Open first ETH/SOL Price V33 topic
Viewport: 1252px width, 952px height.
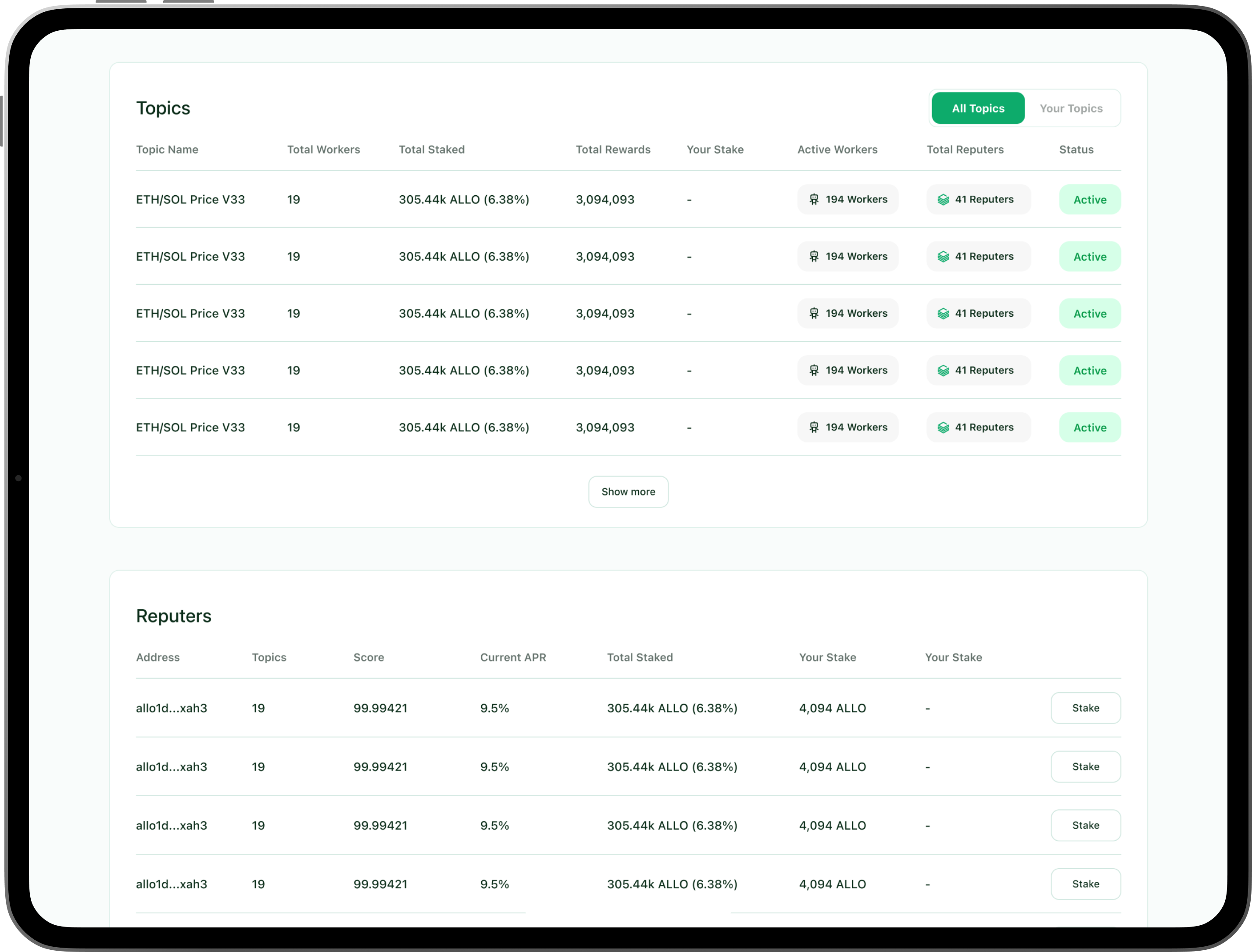190,200
